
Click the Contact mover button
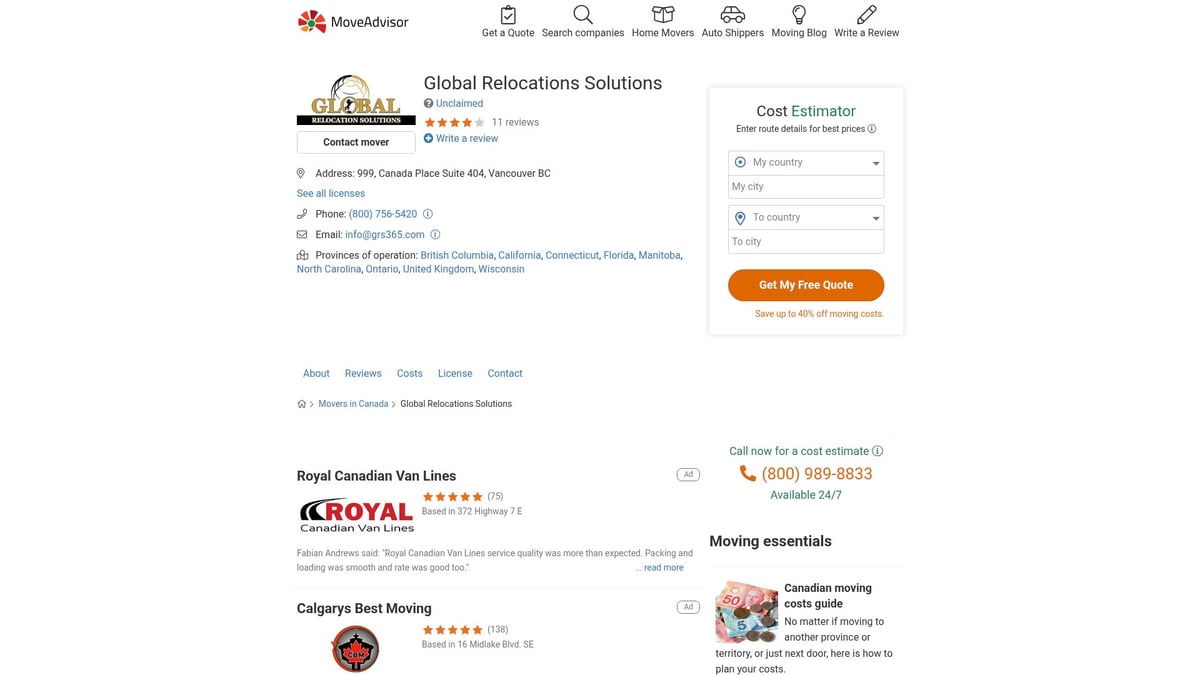point(356,142)
